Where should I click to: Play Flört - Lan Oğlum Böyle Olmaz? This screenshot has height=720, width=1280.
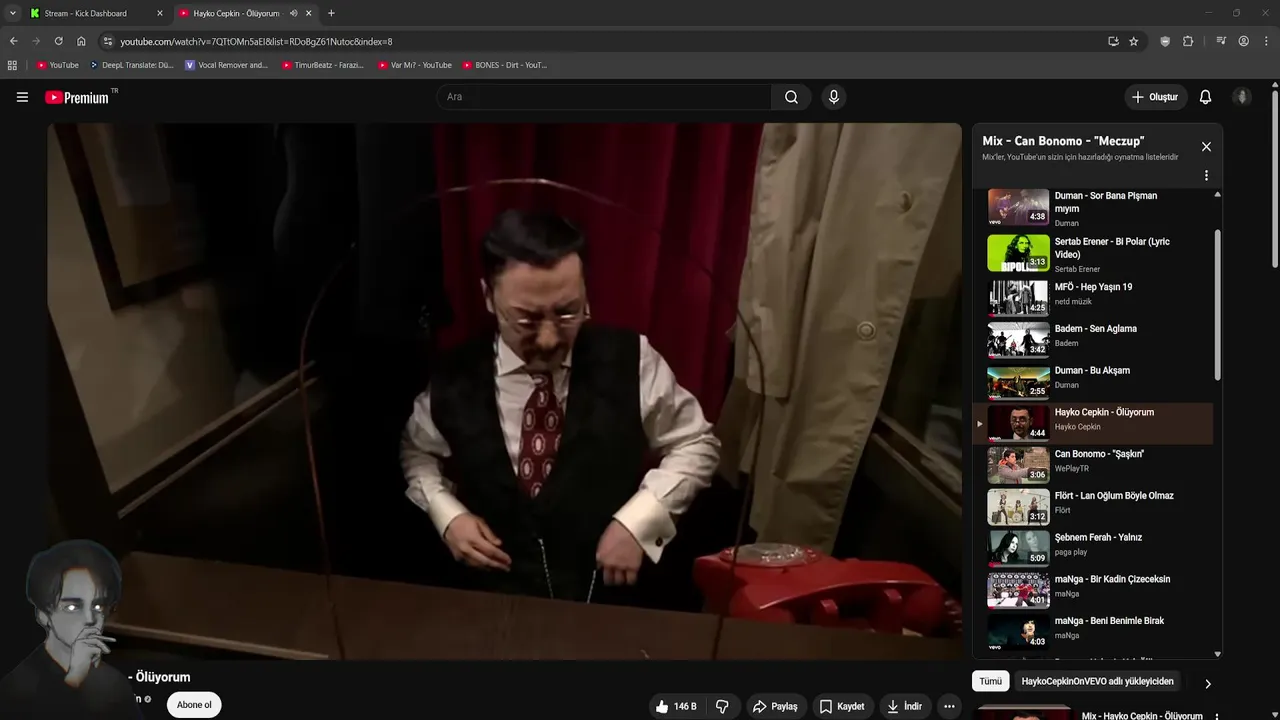tap(1093, 507)
